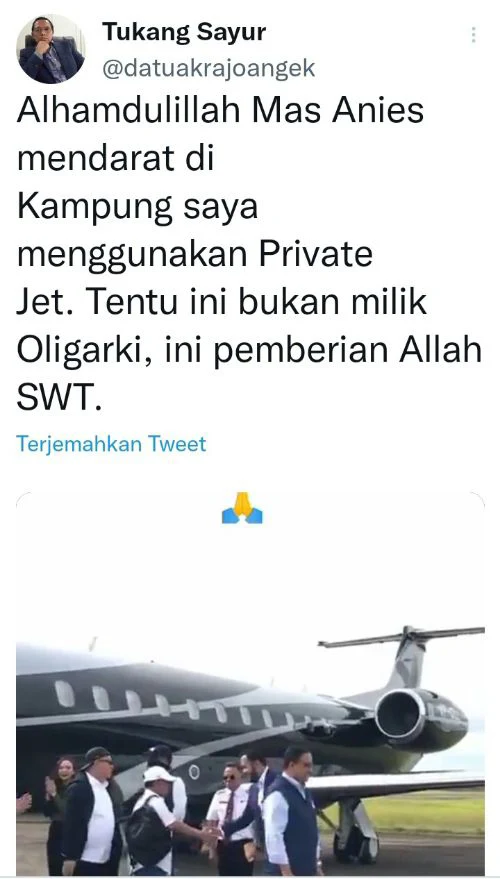Click the Terjemahkan Tweet link
The height and width of the screenshot is (879, 500).
[x=111, y=443]
